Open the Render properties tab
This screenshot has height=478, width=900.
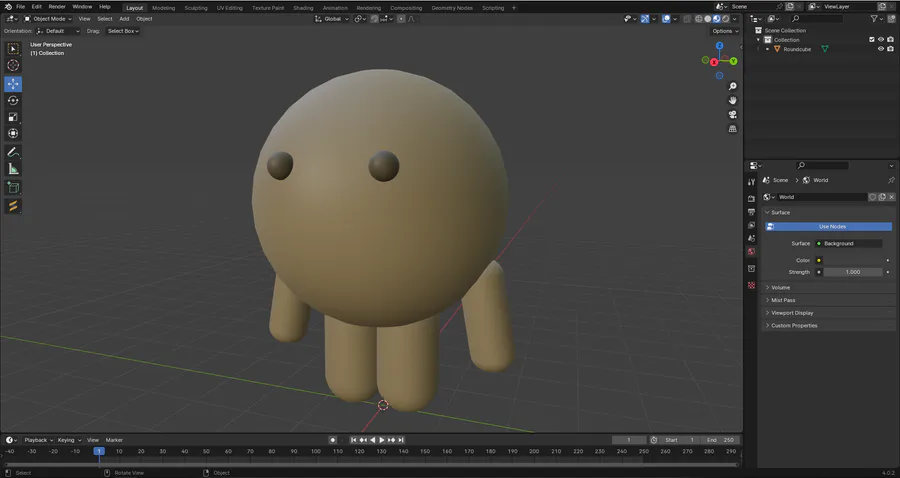coord(751,199)
